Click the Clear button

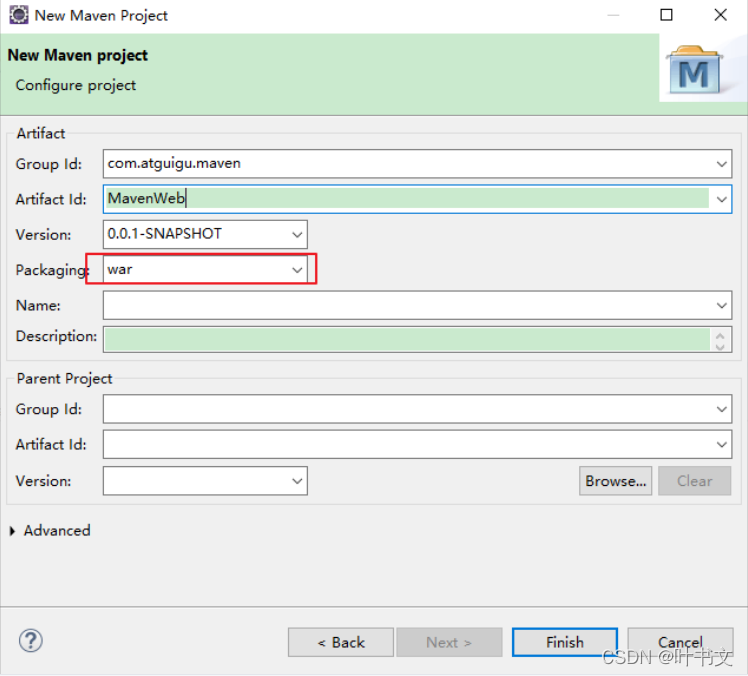tap(695, 481)
